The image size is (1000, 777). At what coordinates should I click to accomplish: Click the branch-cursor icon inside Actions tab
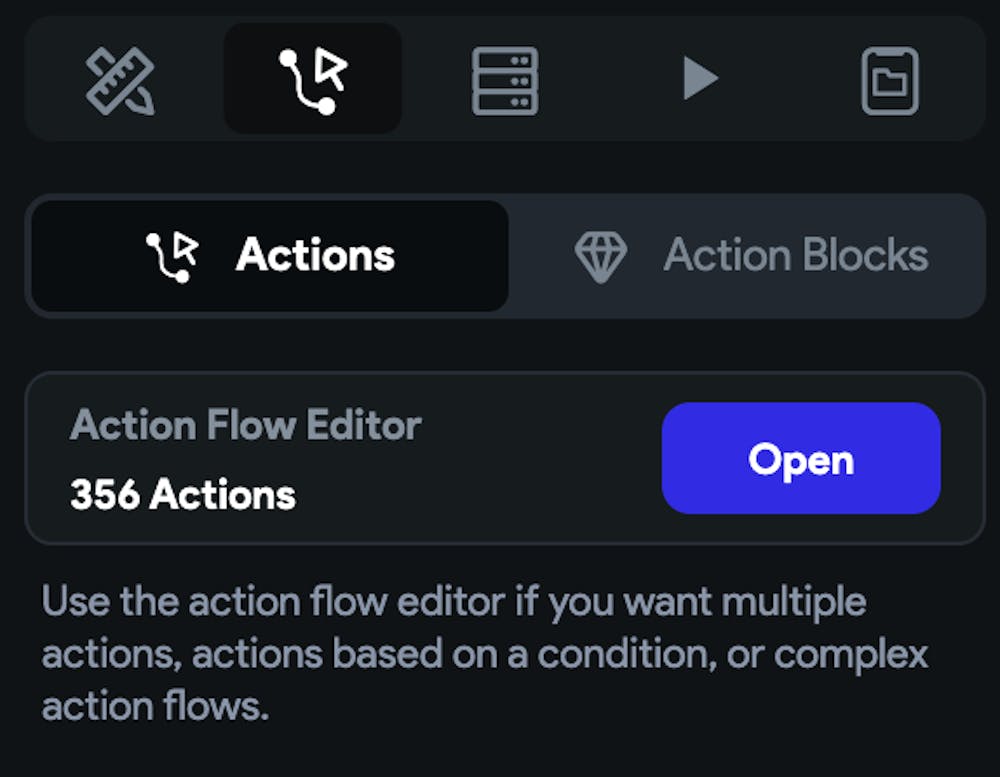pos(171,256)
